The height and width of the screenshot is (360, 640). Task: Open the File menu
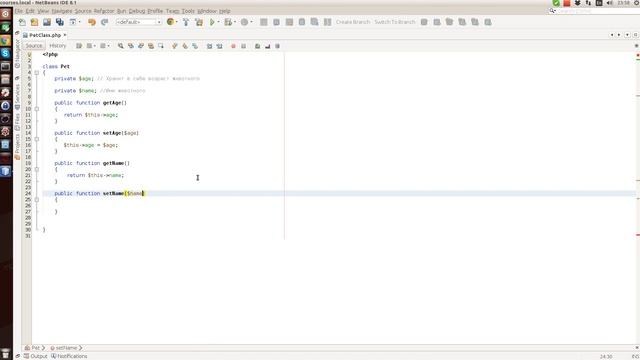point(19,11)
